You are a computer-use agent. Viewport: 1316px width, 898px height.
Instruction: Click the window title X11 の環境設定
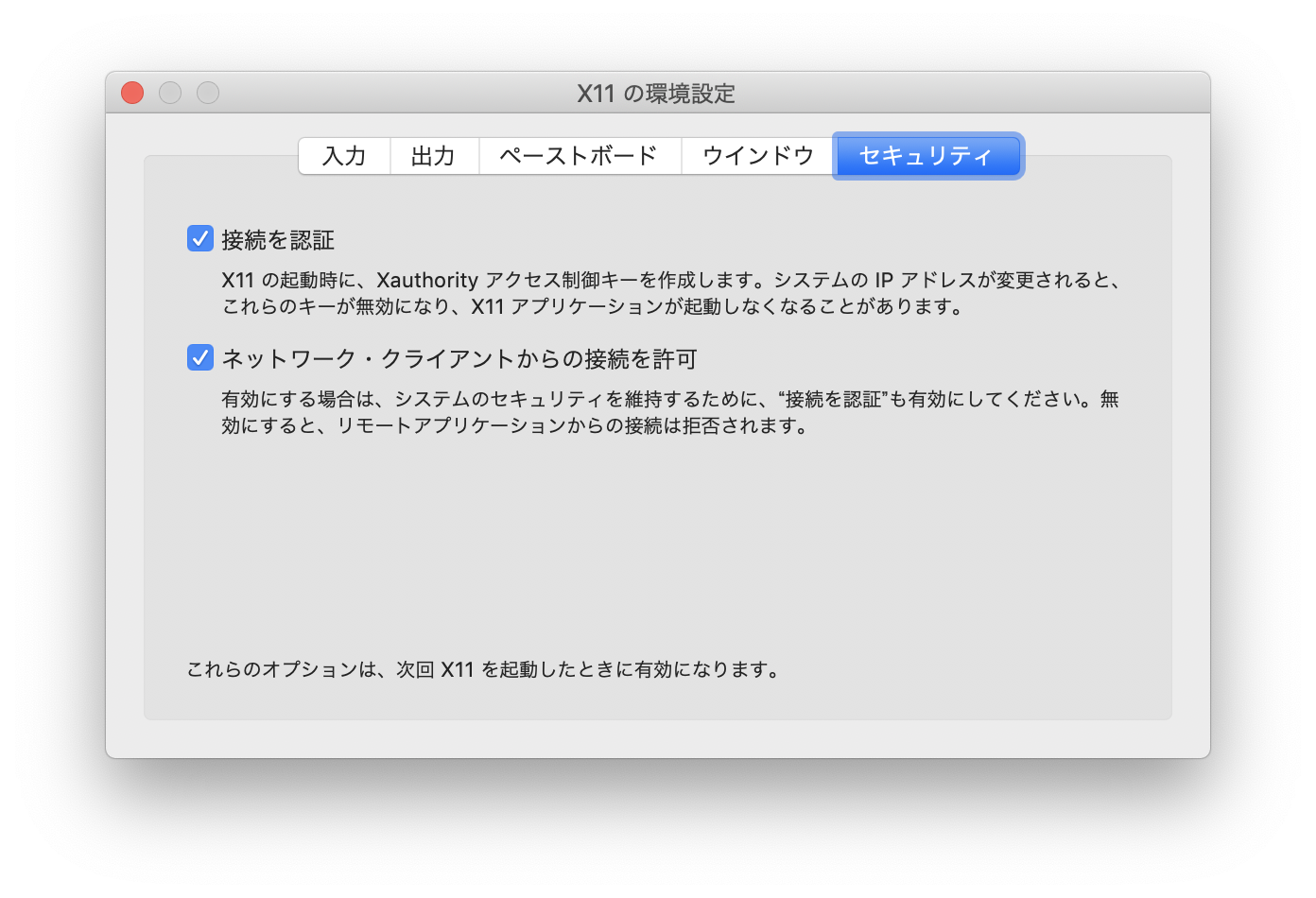point(656,94)
